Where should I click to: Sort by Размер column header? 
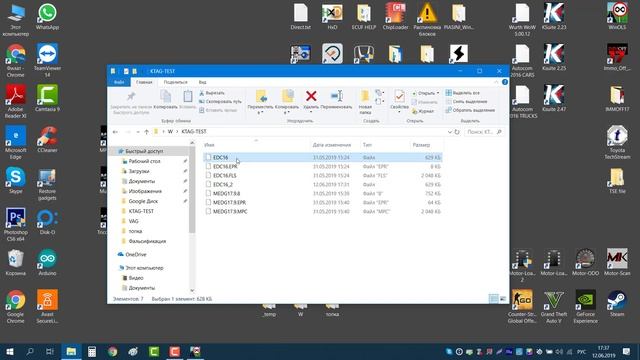pos(421,145)
